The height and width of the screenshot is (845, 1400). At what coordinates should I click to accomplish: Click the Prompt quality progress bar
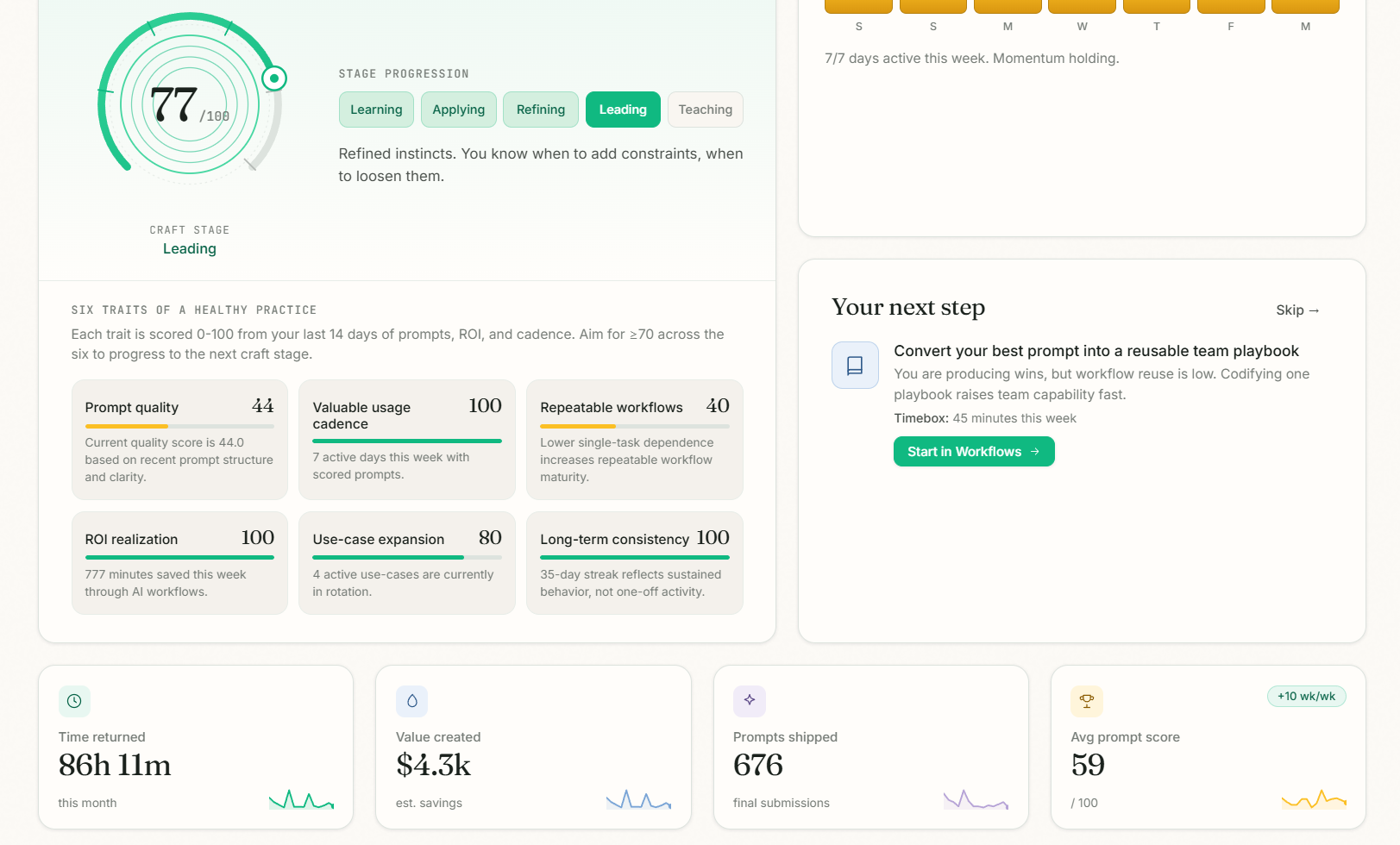(x=179, y=426)
